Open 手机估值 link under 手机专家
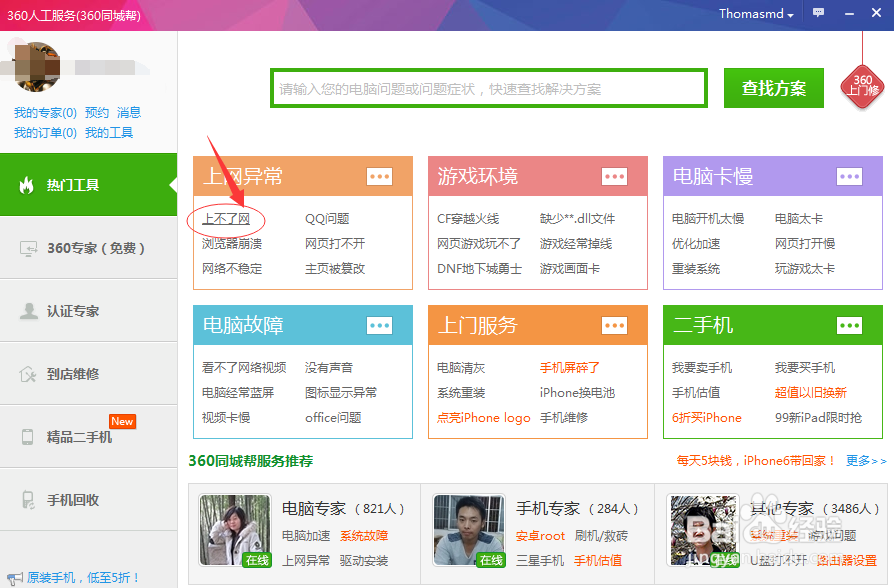The width and height of the screenshot is (894, 588). coord(598,561)
